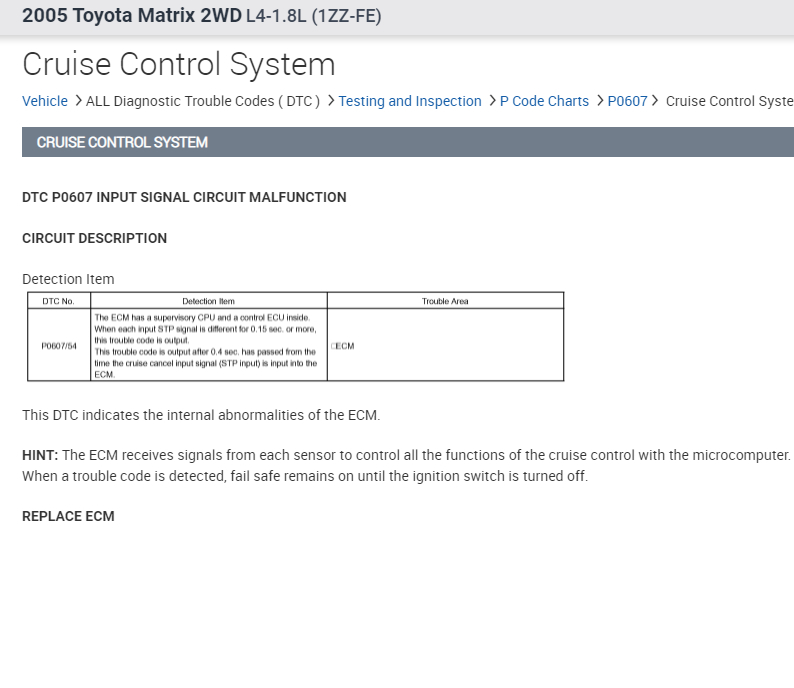Click the truncated Cruise Control System breadcrumb
The width and height of the screenshot is (794, 688).
click(x=729, y=101)
